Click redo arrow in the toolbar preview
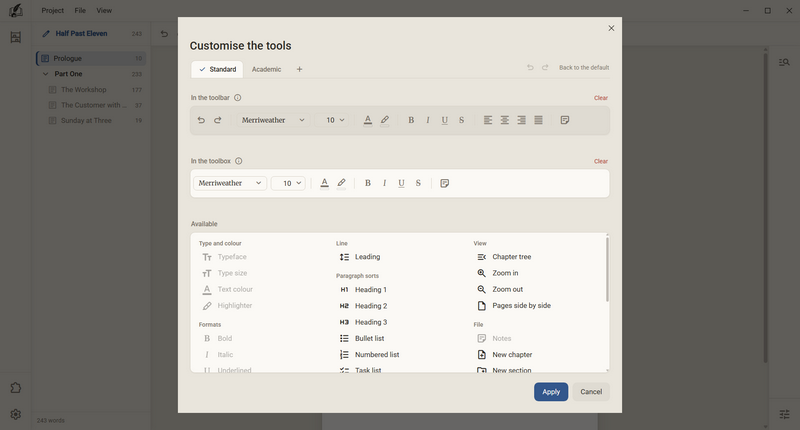Image resolution: width=800 pixels, height=430 pixels. [218, 120]
